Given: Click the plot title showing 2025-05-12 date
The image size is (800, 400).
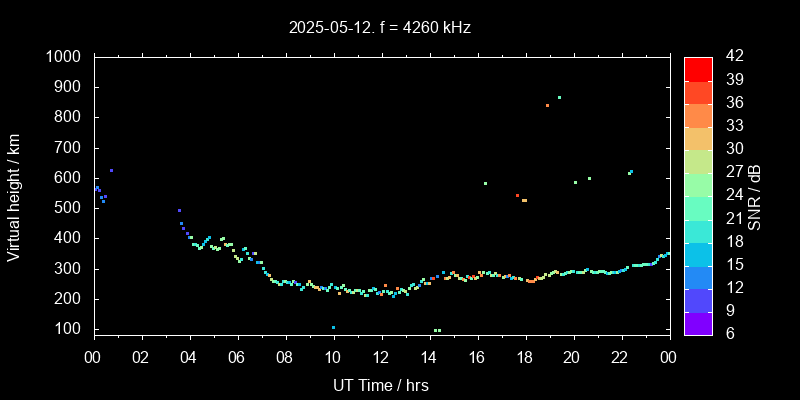Looking at the screenshot, I should 380,28.
